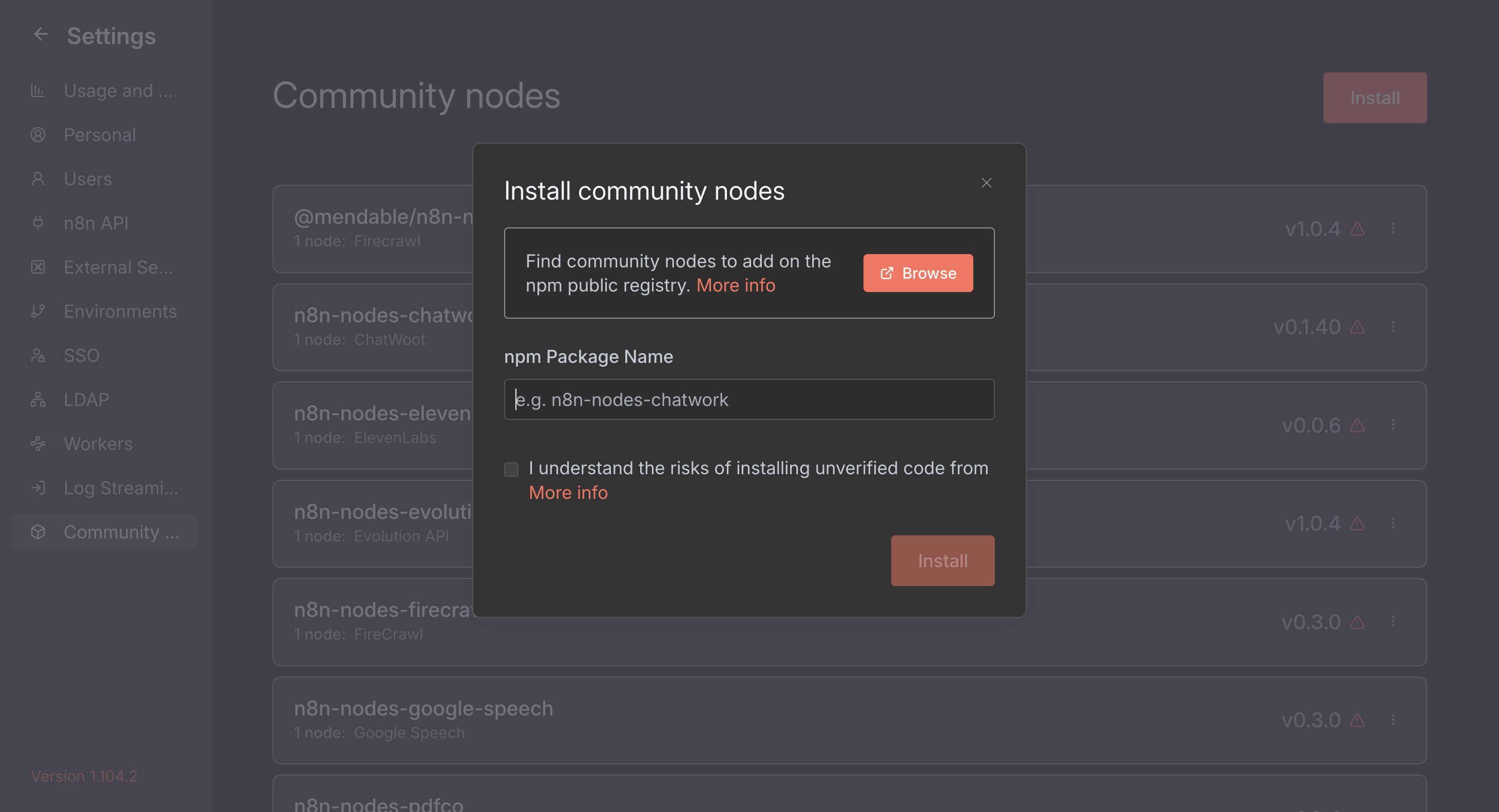Click the Personal user-circle icon
The height and width of the screenshot is (812, 1499).
(x=38, y=135)
